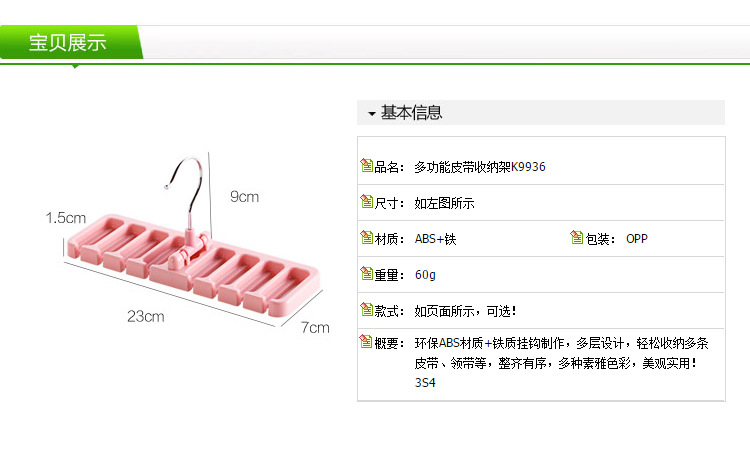The image size is (750, 450).
Task: Select product name 多功能皮带收纳架K9936
Action: [480, 167]
